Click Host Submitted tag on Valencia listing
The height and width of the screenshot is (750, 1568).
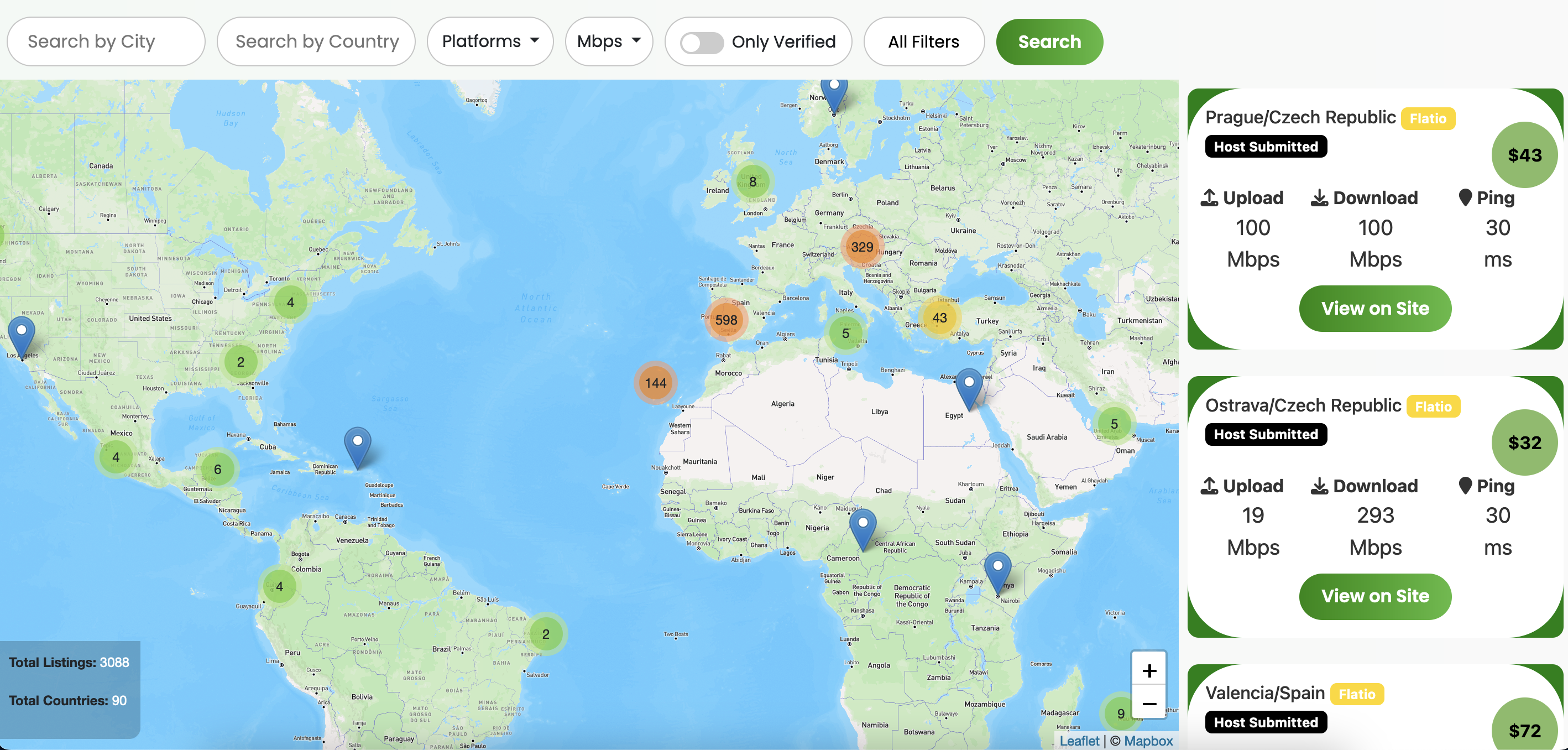[1266, 722]
